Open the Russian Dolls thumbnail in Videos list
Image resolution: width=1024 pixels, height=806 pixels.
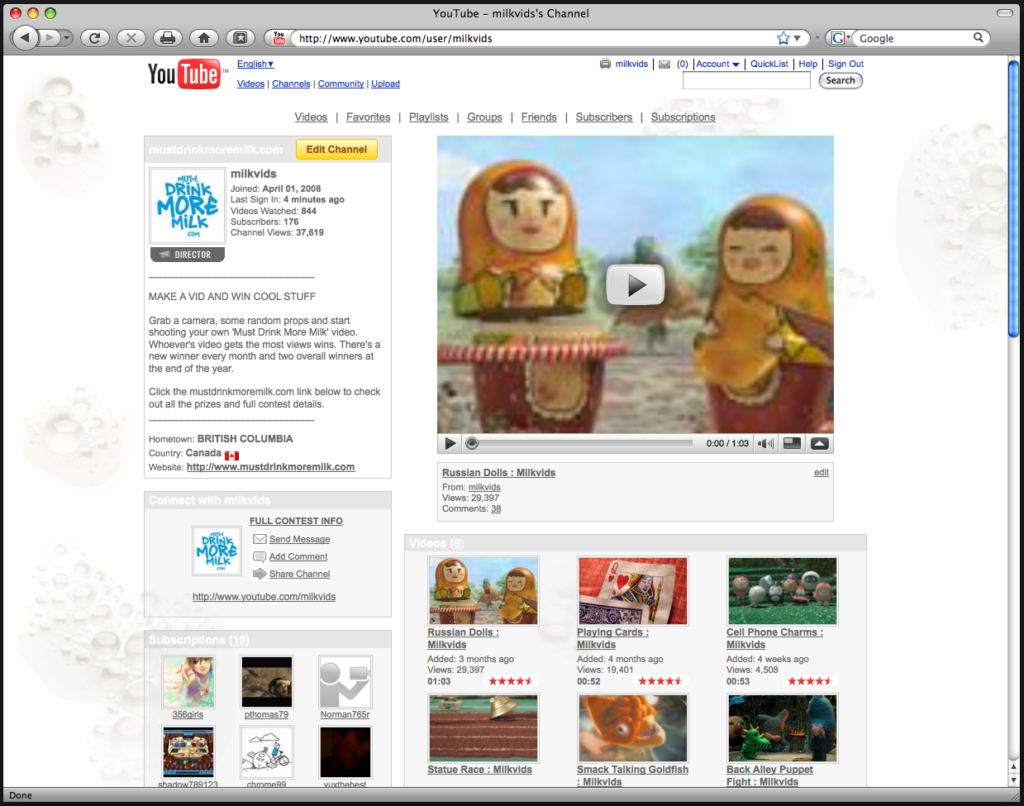[483, 590]
